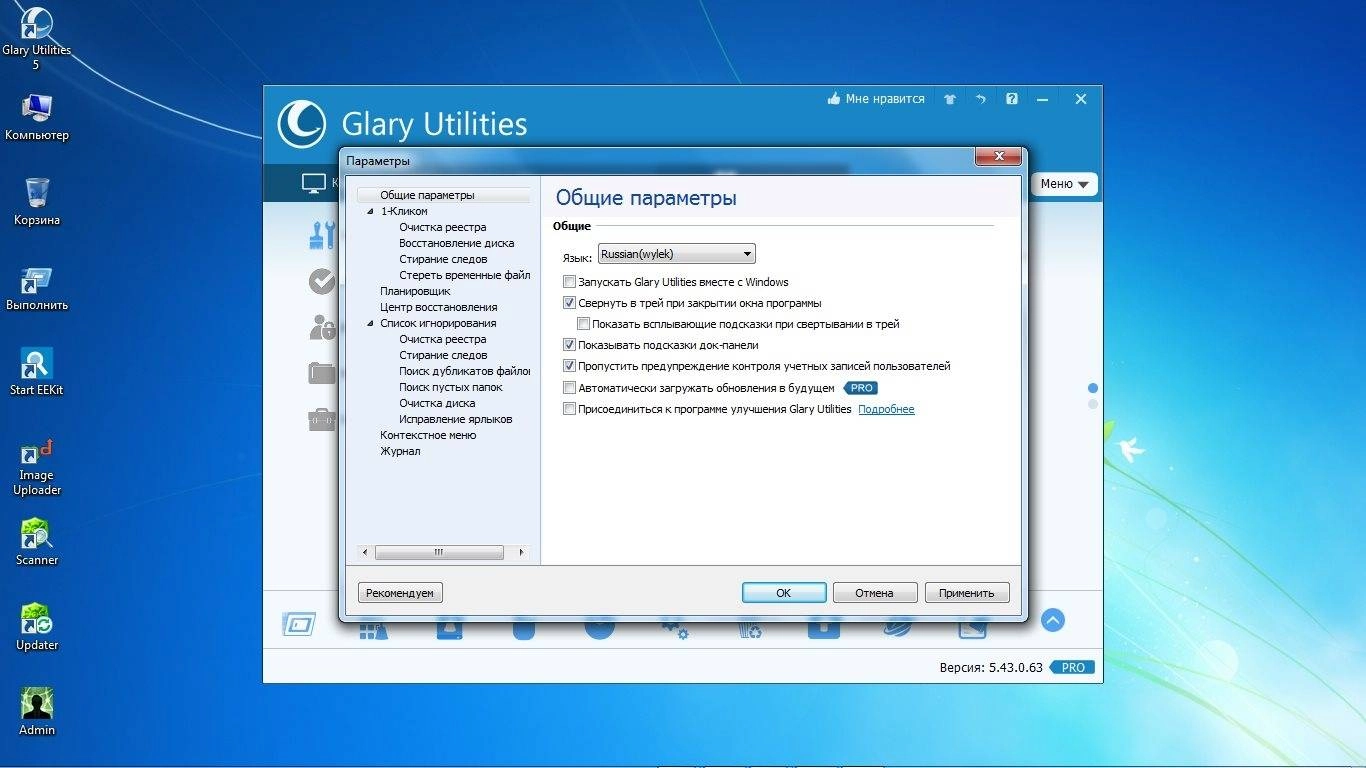
Task: Click the curved undo arrow icon in title bar
Action: coord(981,99)
